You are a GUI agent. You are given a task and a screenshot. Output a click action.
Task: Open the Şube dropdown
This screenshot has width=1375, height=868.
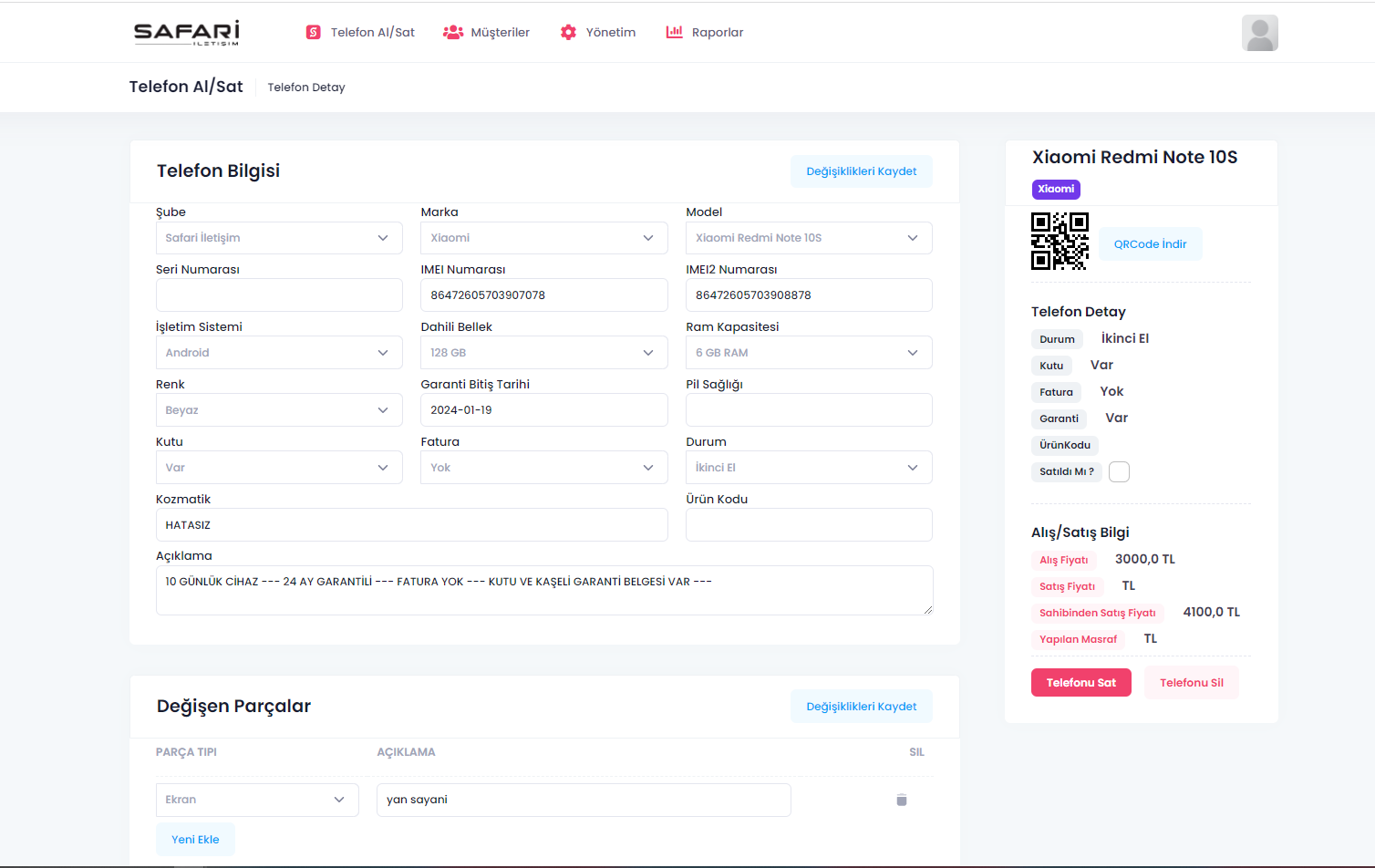[279, 238]
